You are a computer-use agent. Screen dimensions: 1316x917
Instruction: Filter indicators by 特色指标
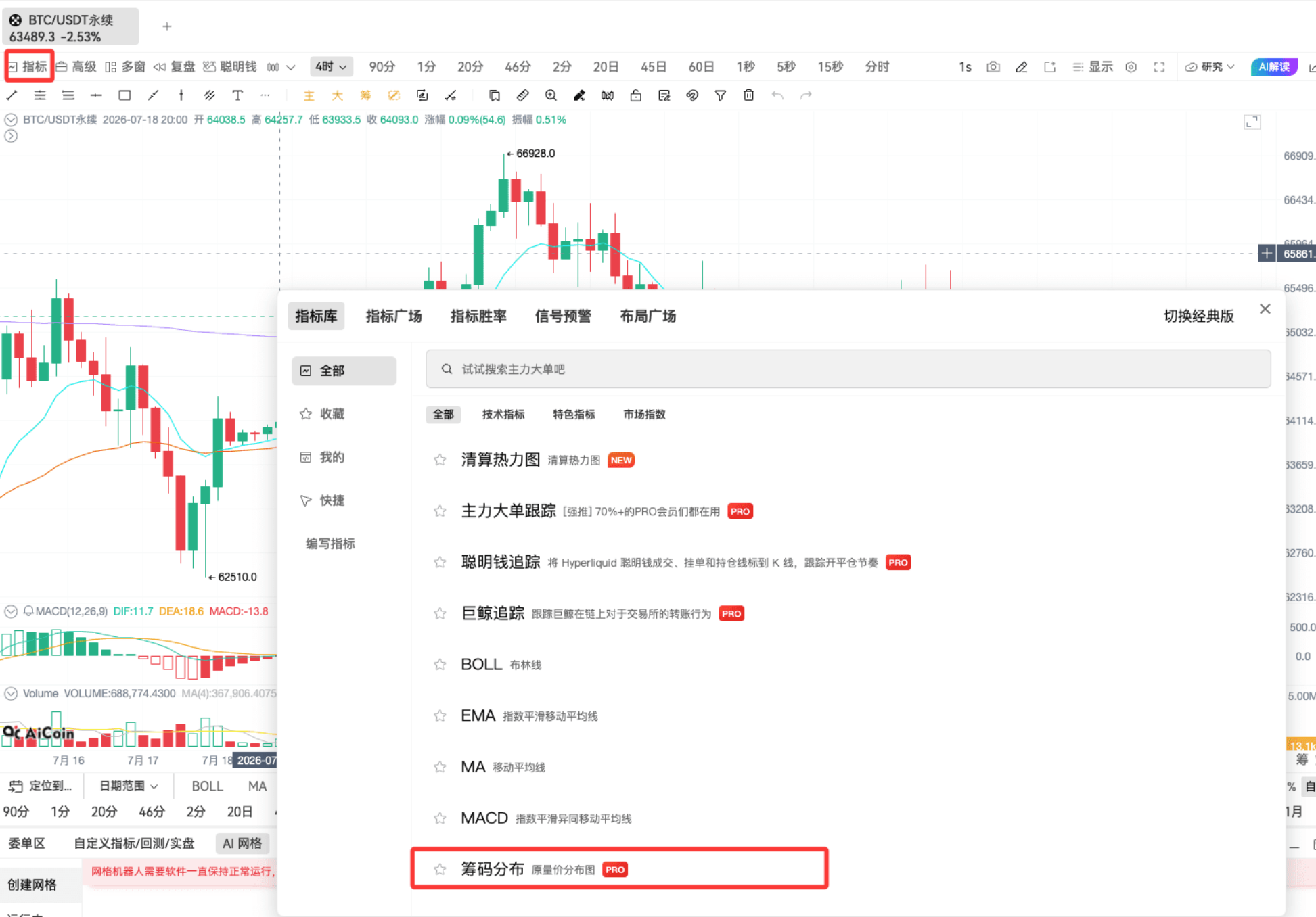(x=574, y=415)
